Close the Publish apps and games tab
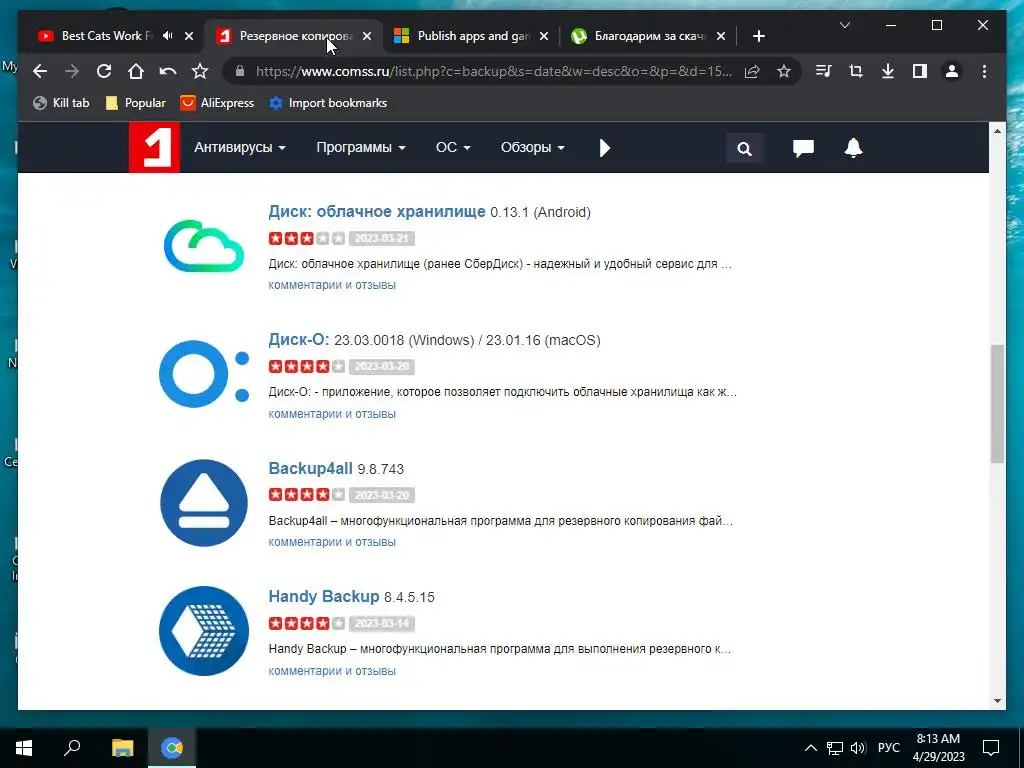 [545, 36]
